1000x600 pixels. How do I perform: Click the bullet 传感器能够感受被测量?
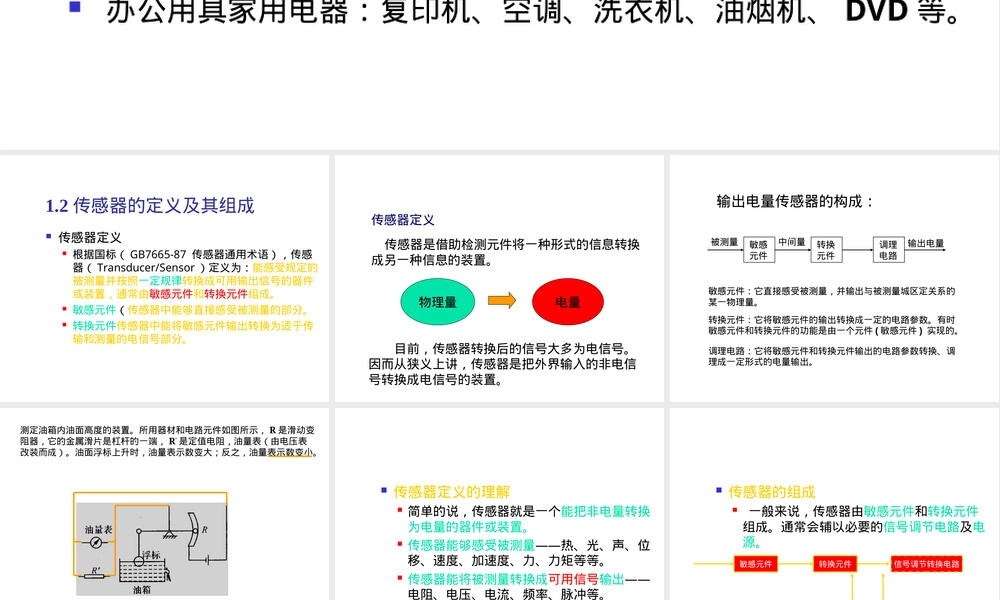529,553
